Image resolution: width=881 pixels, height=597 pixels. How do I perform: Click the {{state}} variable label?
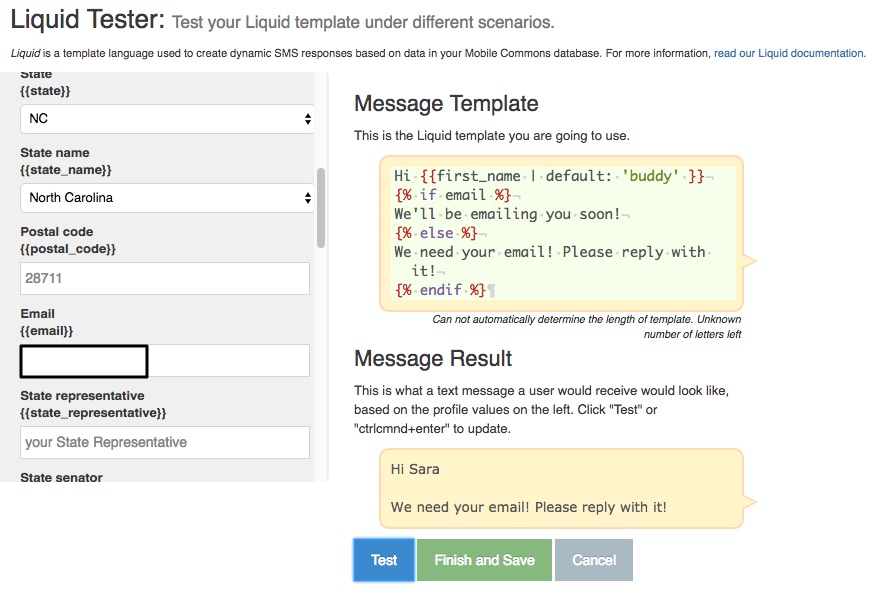point(45,91)
